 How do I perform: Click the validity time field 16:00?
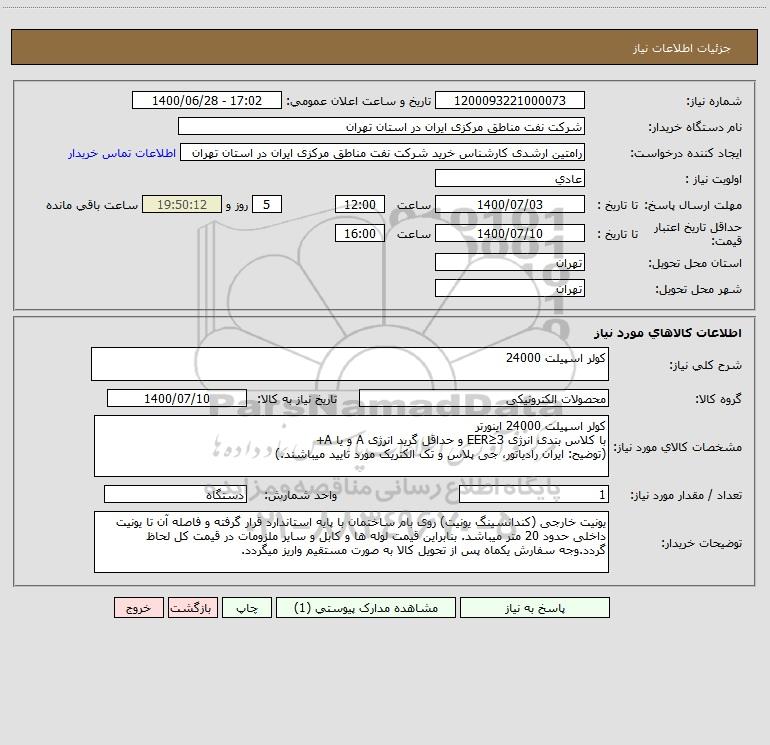click(359, 233)
